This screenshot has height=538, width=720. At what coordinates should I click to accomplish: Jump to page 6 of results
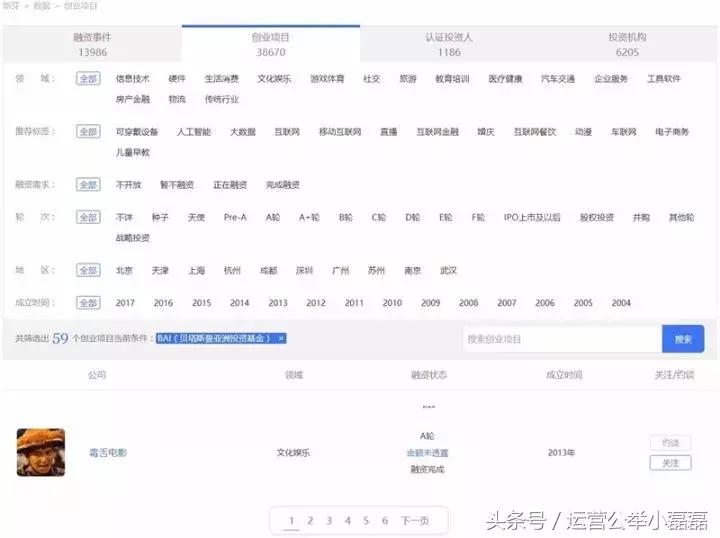pyautogui.click(x=385, y=521)
